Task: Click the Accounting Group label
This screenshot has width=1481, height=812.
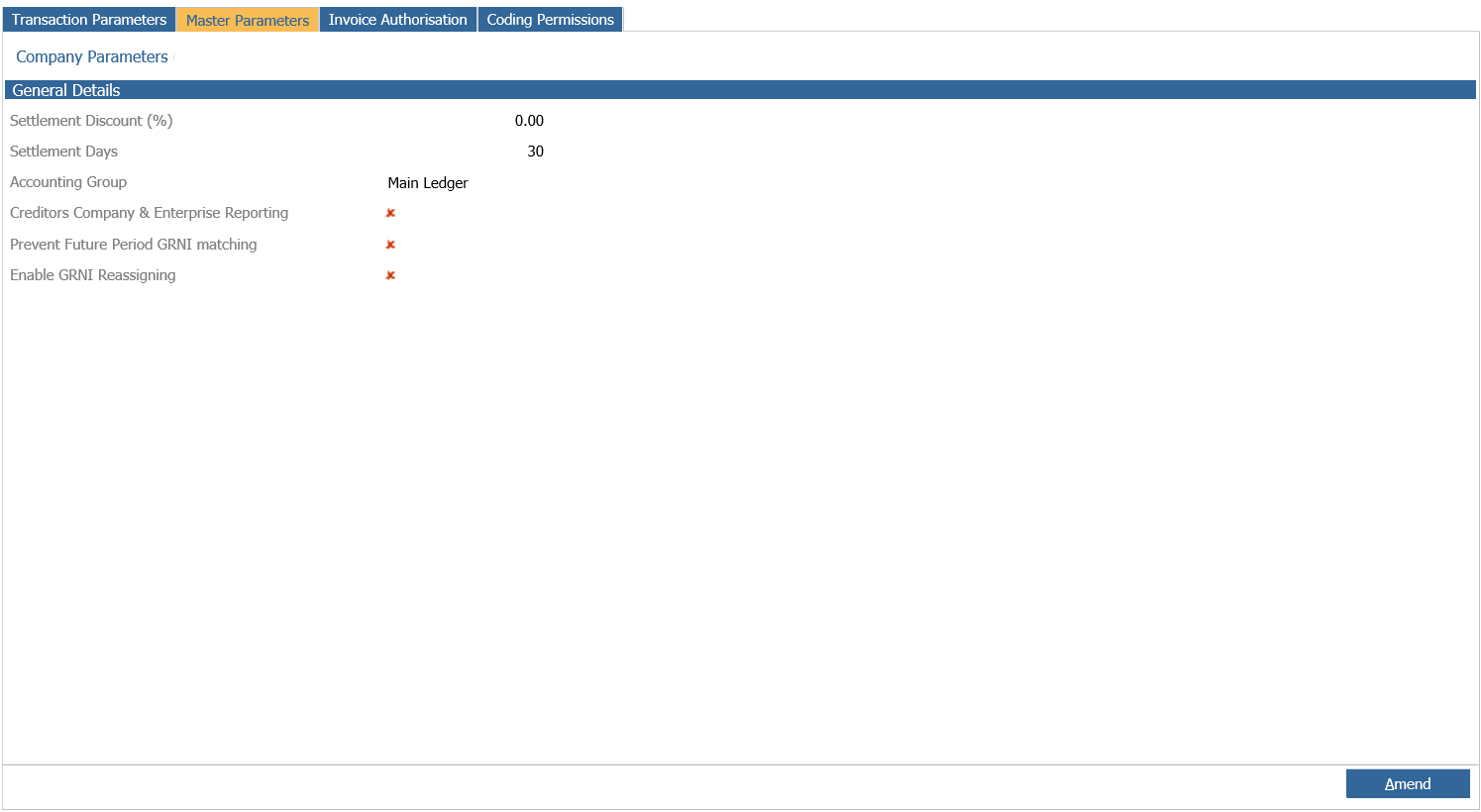Action: tap(68, 182)
